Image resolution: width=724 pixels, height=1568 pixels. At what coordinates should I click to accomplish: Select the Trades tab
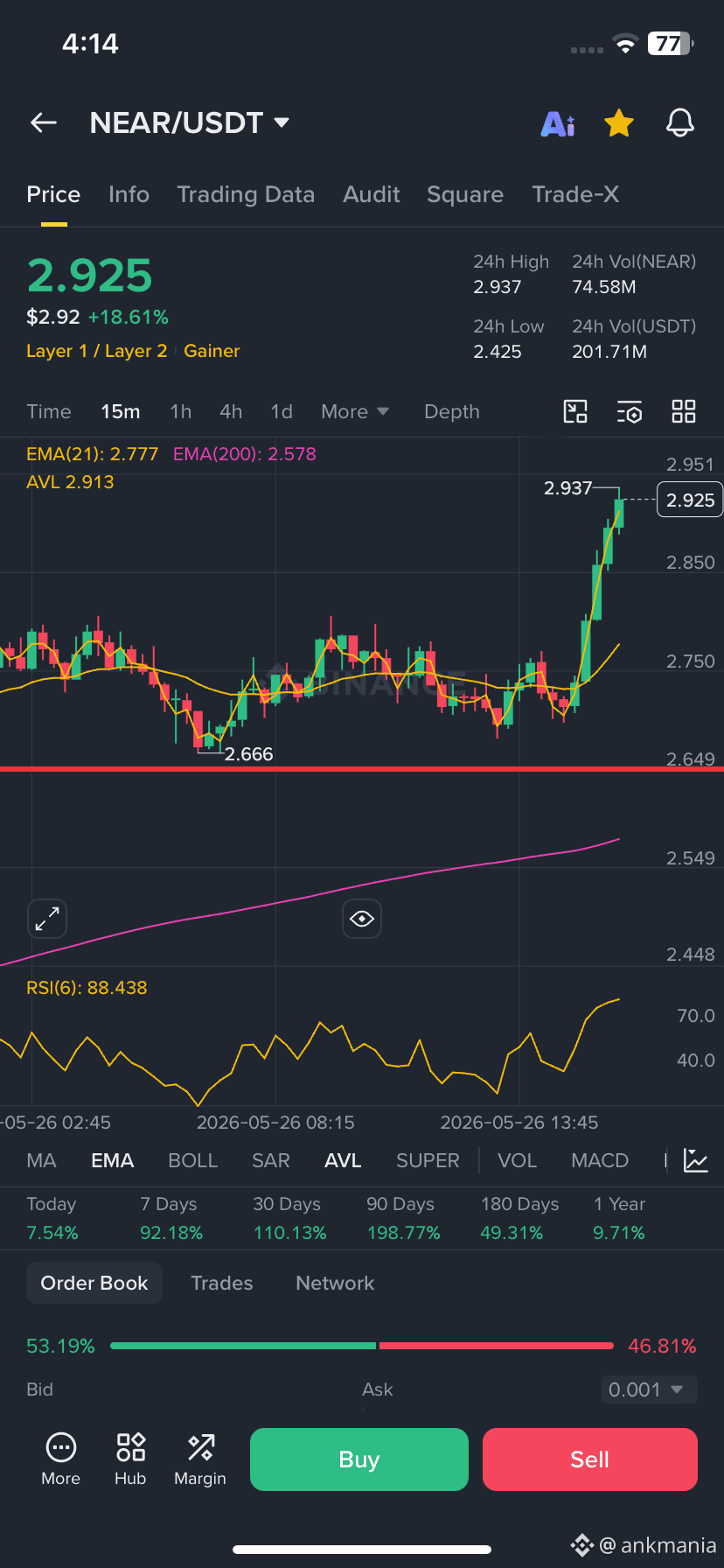(x=222, y=1283)
